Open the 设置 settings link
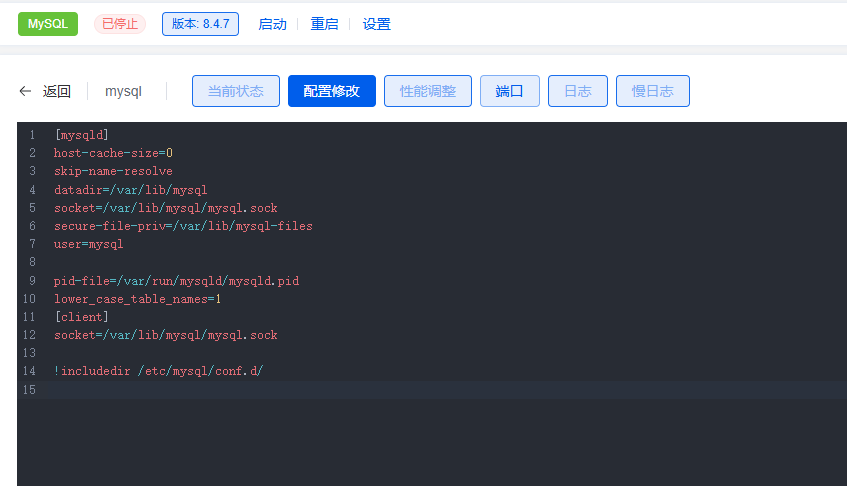 377,24
